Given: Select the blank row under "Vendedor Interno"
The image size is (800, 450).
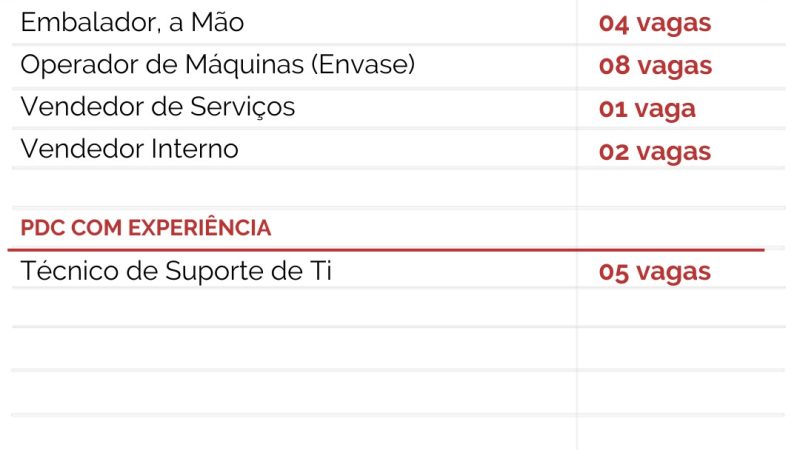Looking at the screenshot, I should click(290, 188).
